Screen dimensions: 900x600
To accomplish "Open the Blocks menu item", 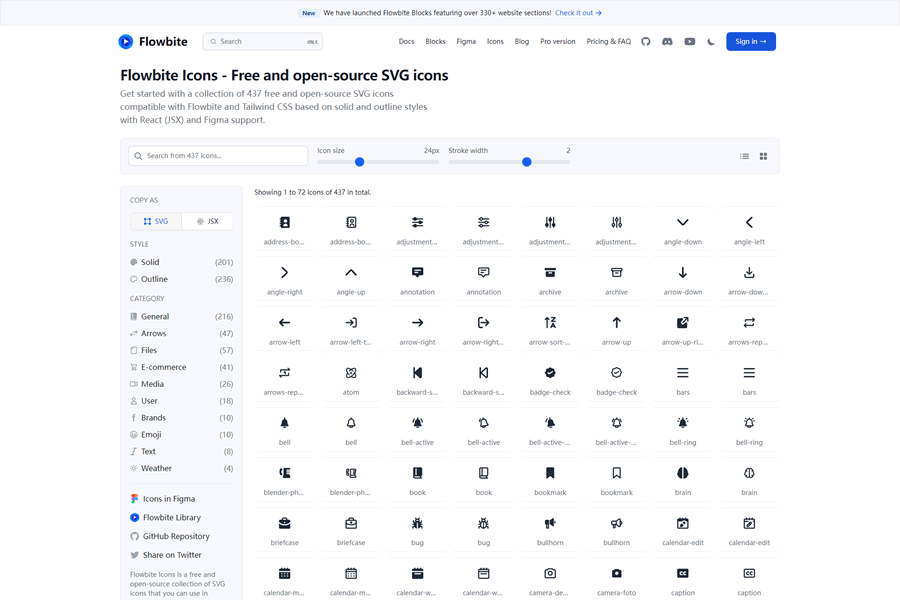I will [435, 42].
